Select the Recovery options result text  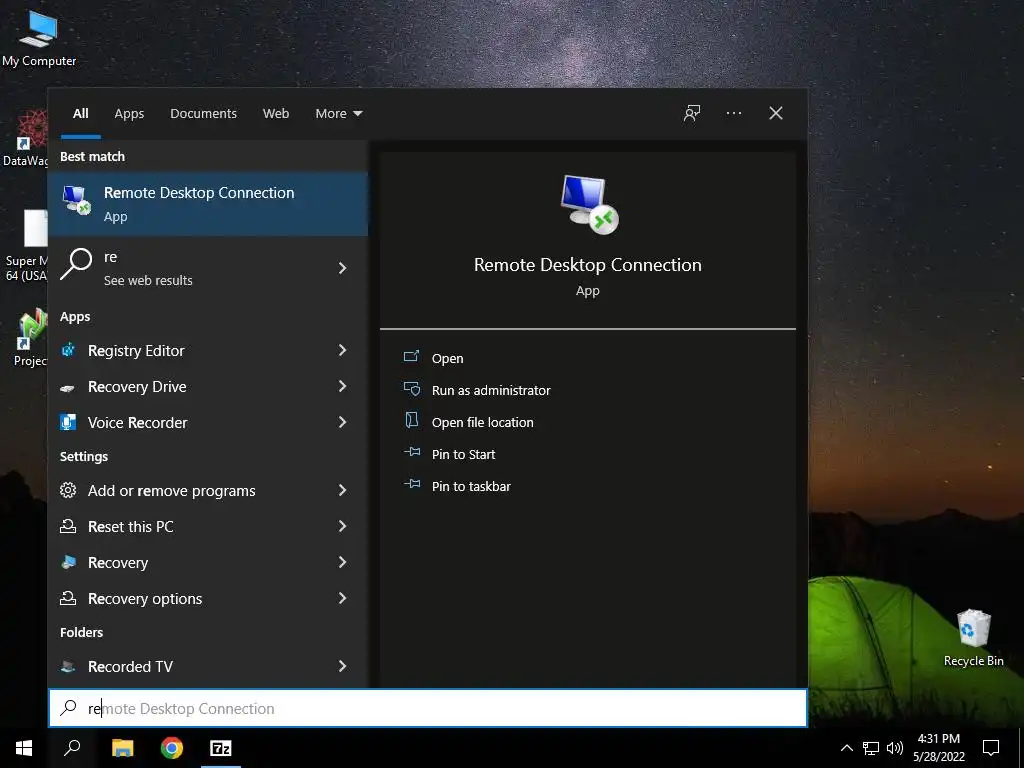(145, 598)
